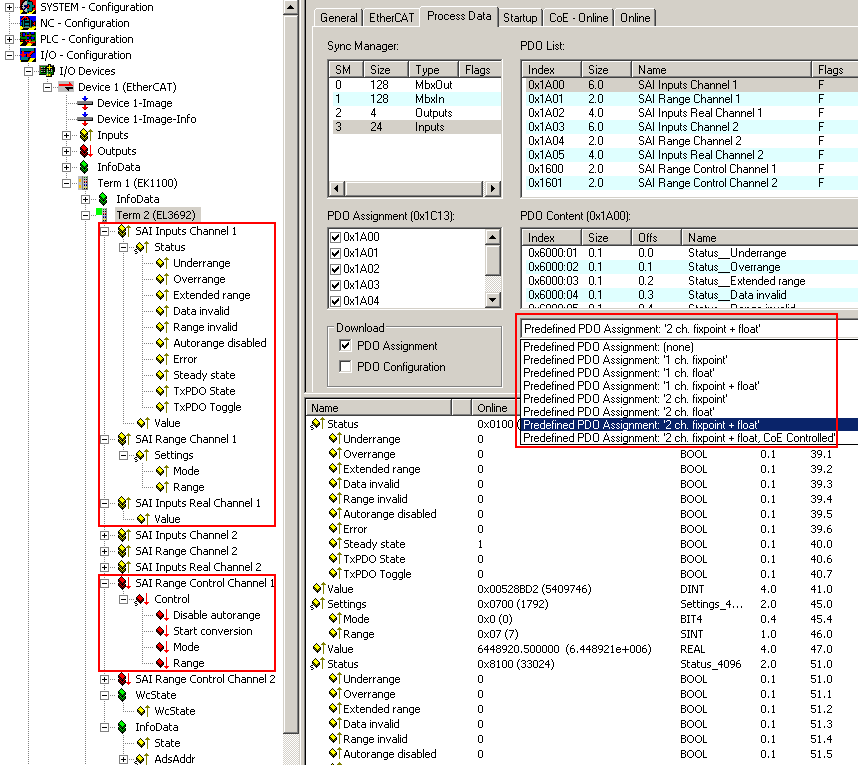
Task: Click the I/O Devices icon
Action: [x=47, y=71]
